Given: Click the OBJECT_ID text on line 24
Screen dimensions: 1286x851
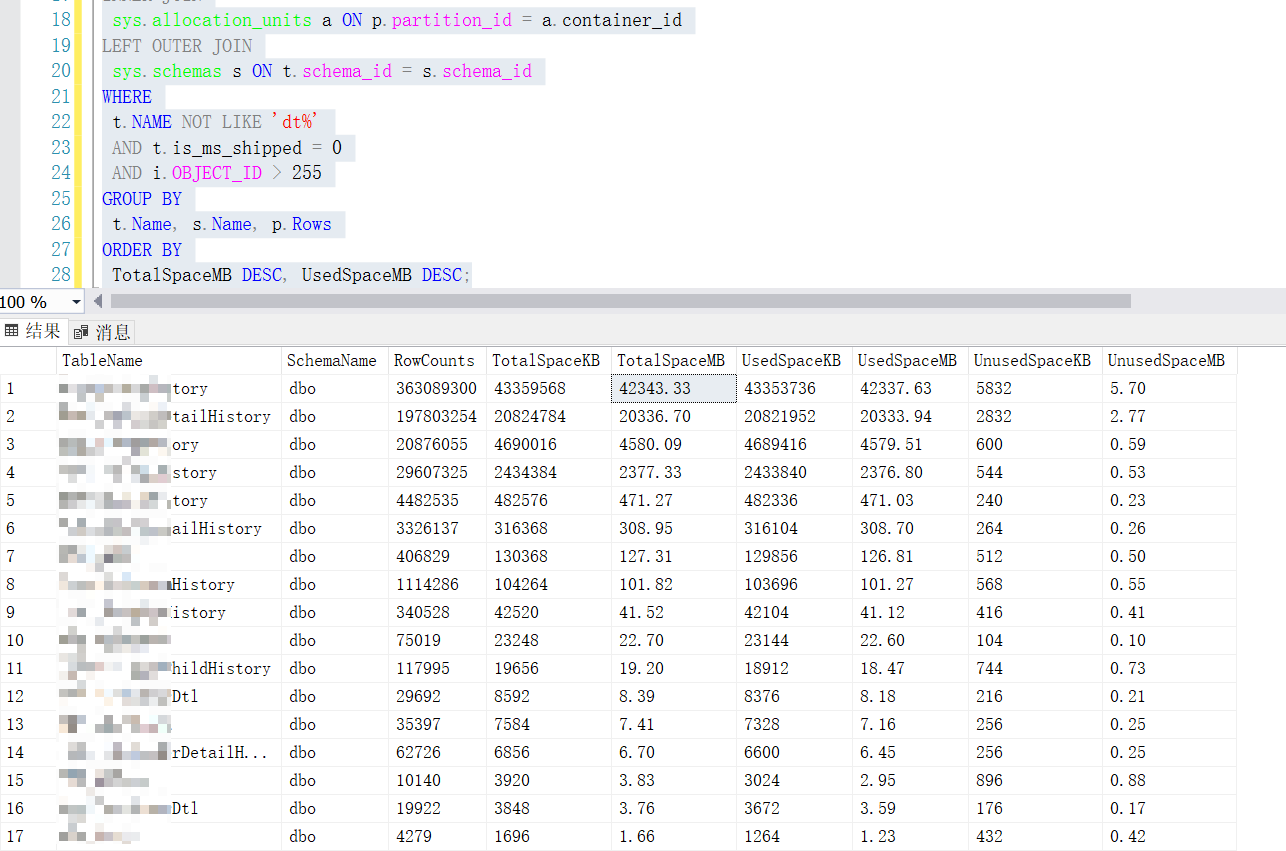Looking at the screenshot, I should pos(217,173).
